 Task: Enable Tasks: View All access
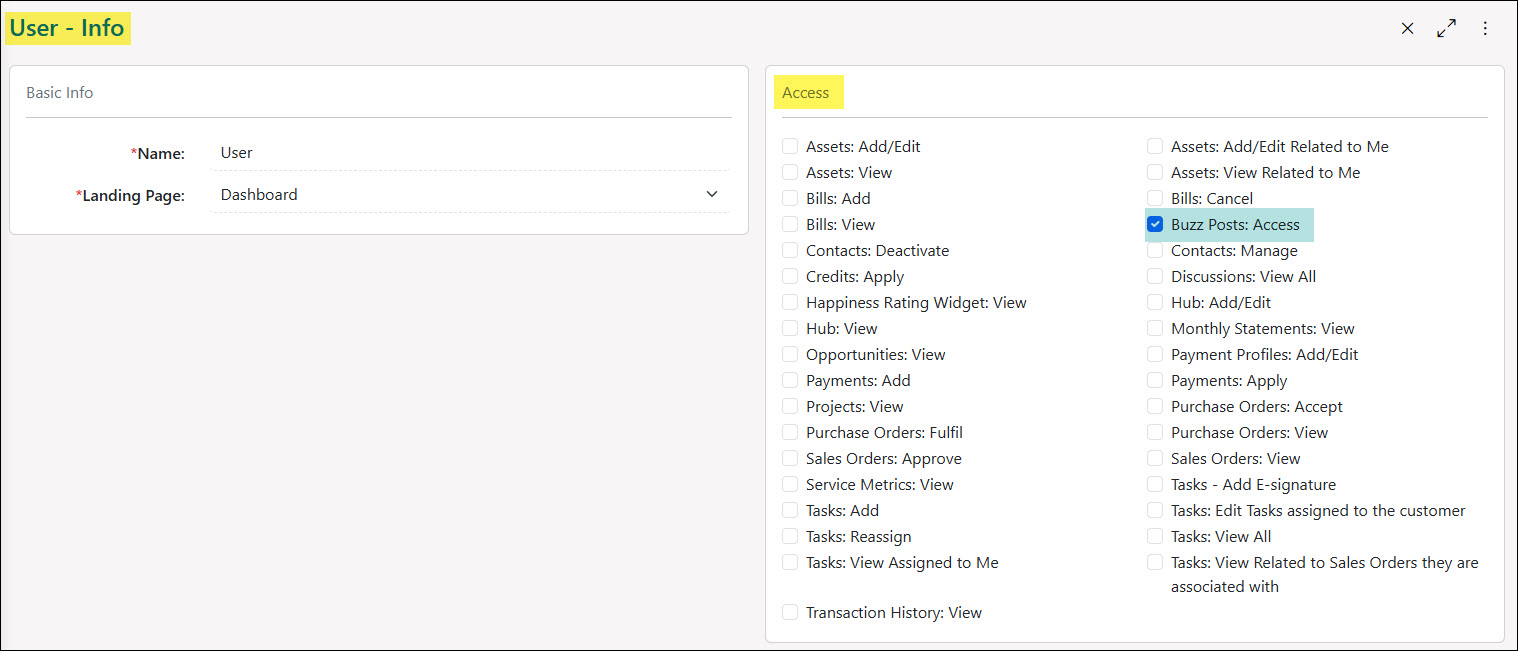[1155, 536]
